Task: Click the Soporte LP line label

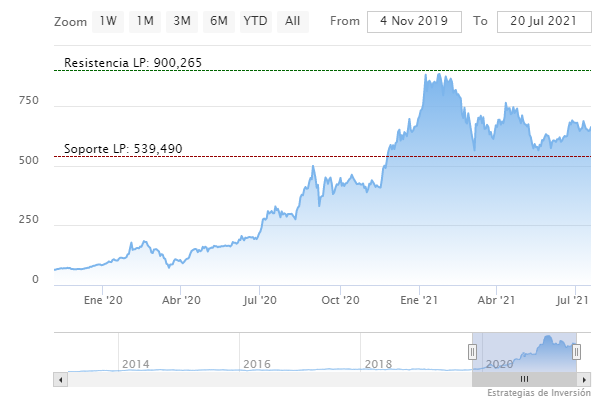Action: pyautogui.click(x=123, y=149)
